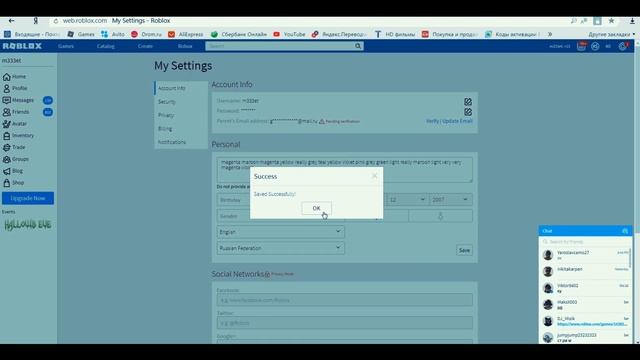The height and width of the screenshot is (360, 640).
Task: Open the settings gear with notification badge
Action: tap(623, 46)
